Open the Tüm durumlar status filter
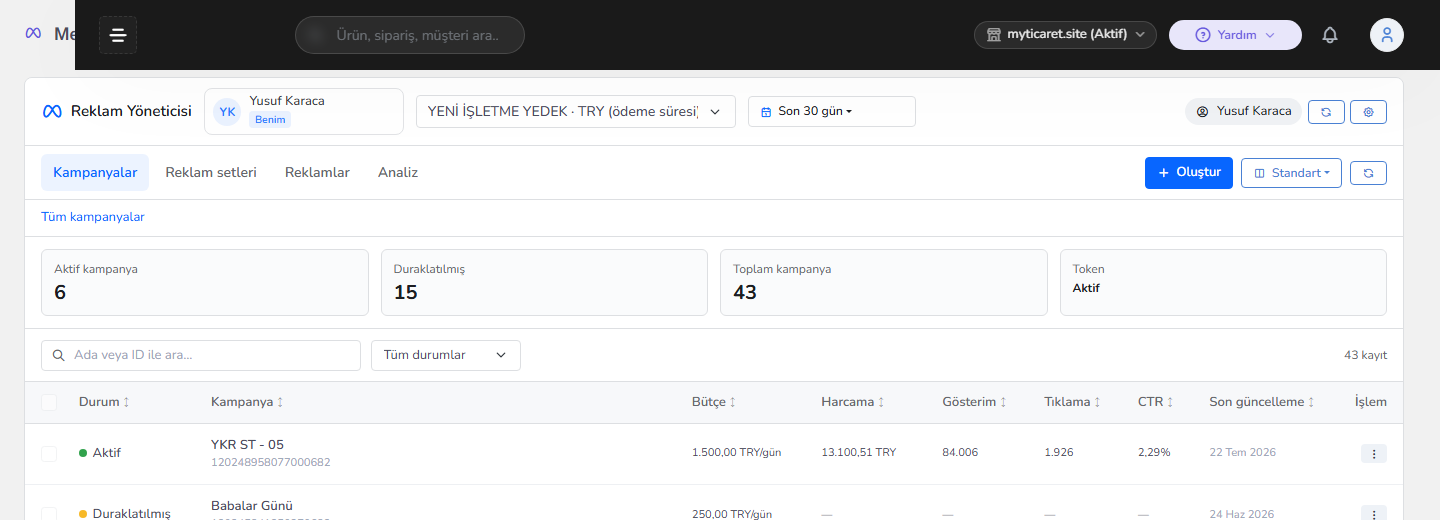Viewport: 1440px width, 520px height. click(446, 355)
